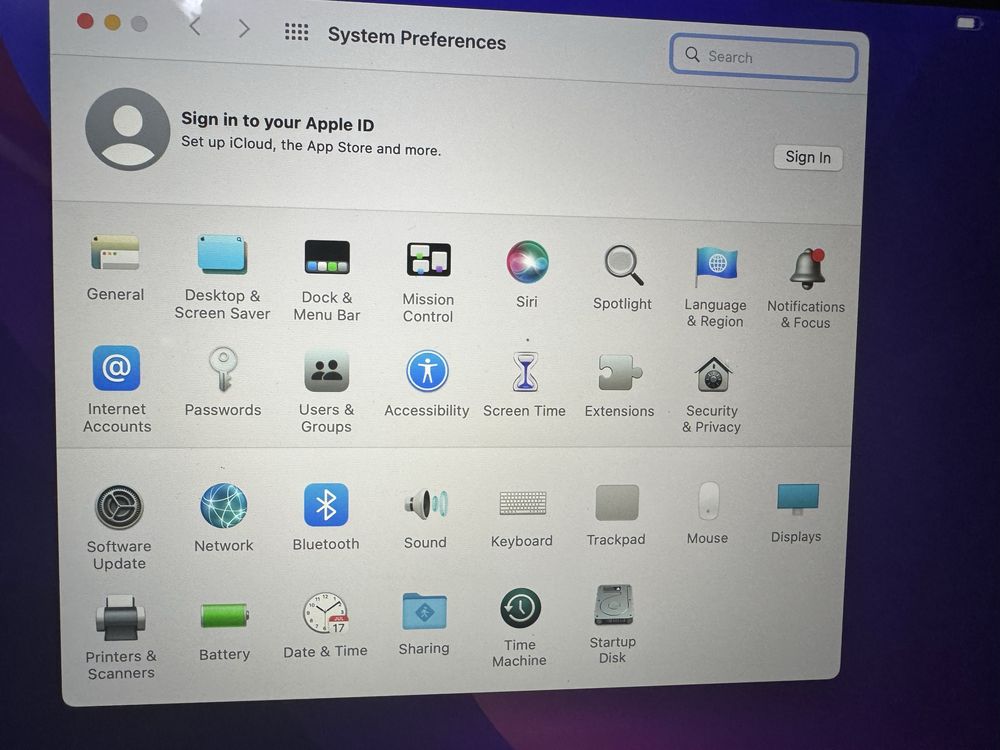
Task: Close the System Preferences window
Action: coord(85,21)
